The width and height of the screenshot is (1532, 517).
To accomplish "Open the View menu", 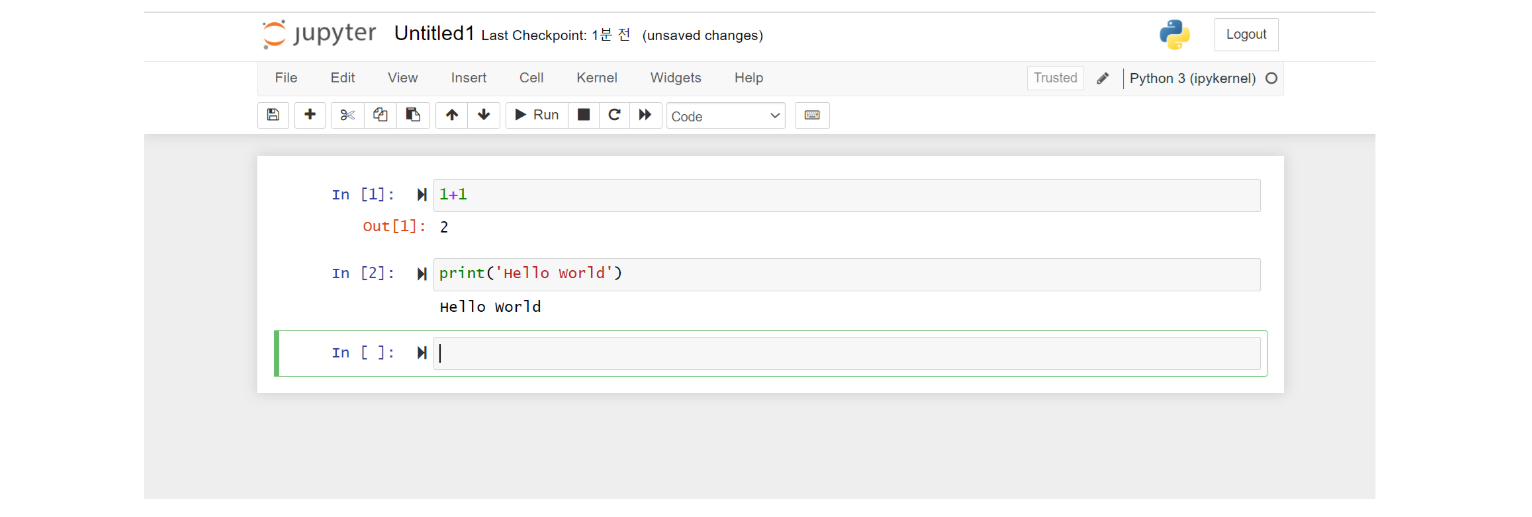I will pyautogui.click(x=403, y=78).
